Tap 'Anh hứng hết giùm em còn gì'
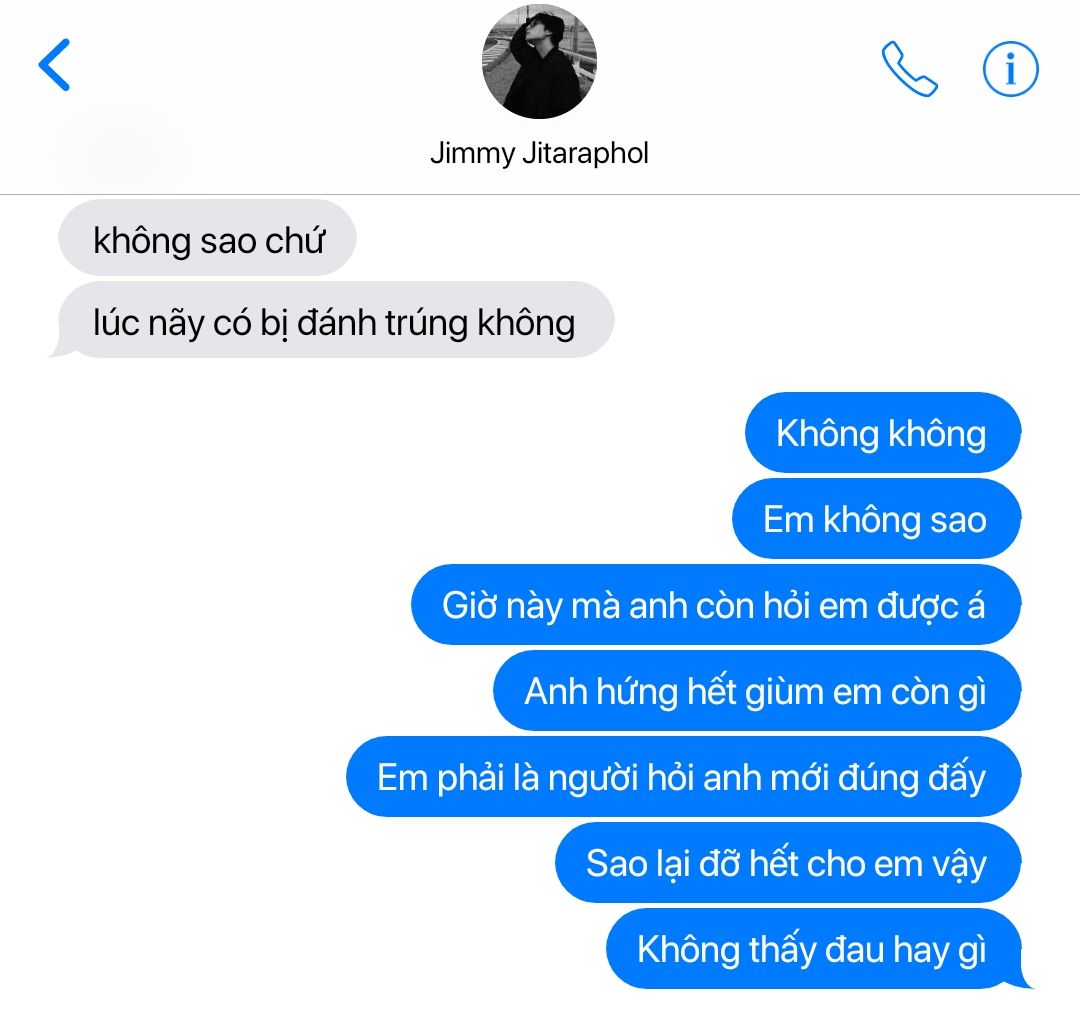 (756, 691)
